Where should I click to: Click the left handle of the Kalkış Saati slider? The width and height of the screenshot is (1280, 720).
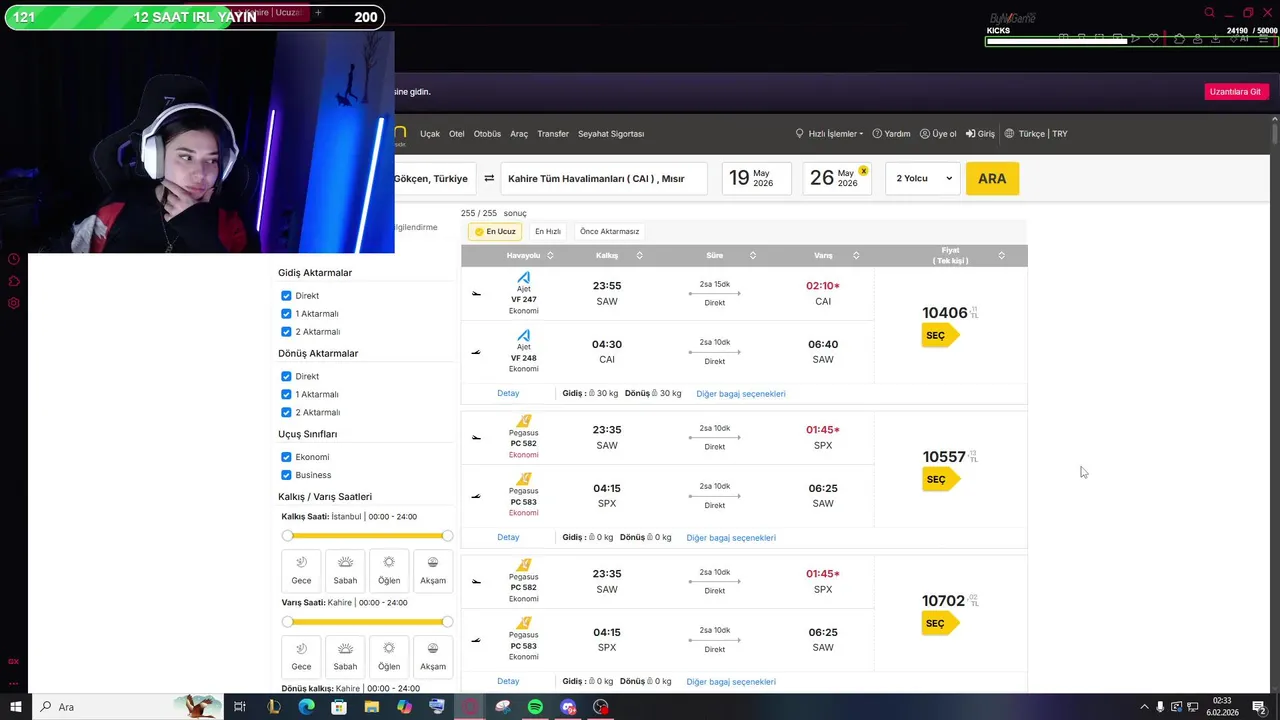pyautogui.click(x=288, y=535)
